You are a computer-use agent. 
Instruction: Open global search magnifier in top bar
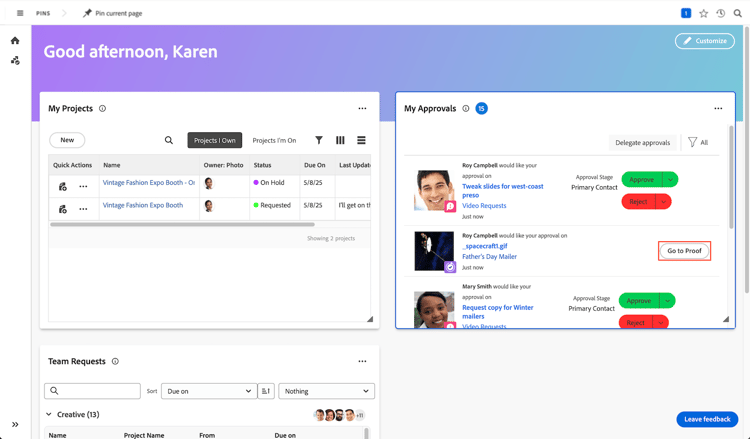738,13
